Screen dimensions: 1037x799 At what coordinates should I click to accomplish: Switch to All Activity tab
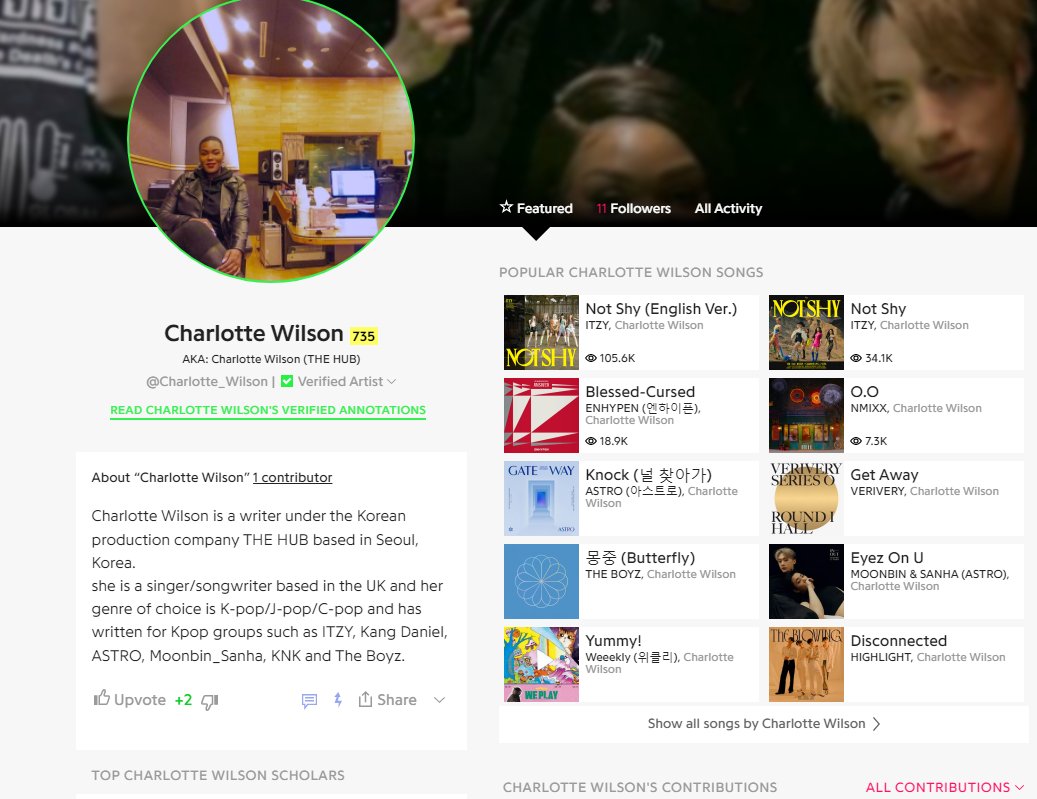tap(728, 208)
